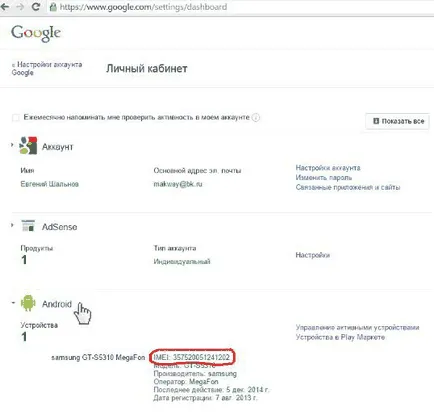Image resolution: width=434 pixels, height=419 pixels.
Task: Click the name Евгений Шальнов
Action: tap(50, 184)
